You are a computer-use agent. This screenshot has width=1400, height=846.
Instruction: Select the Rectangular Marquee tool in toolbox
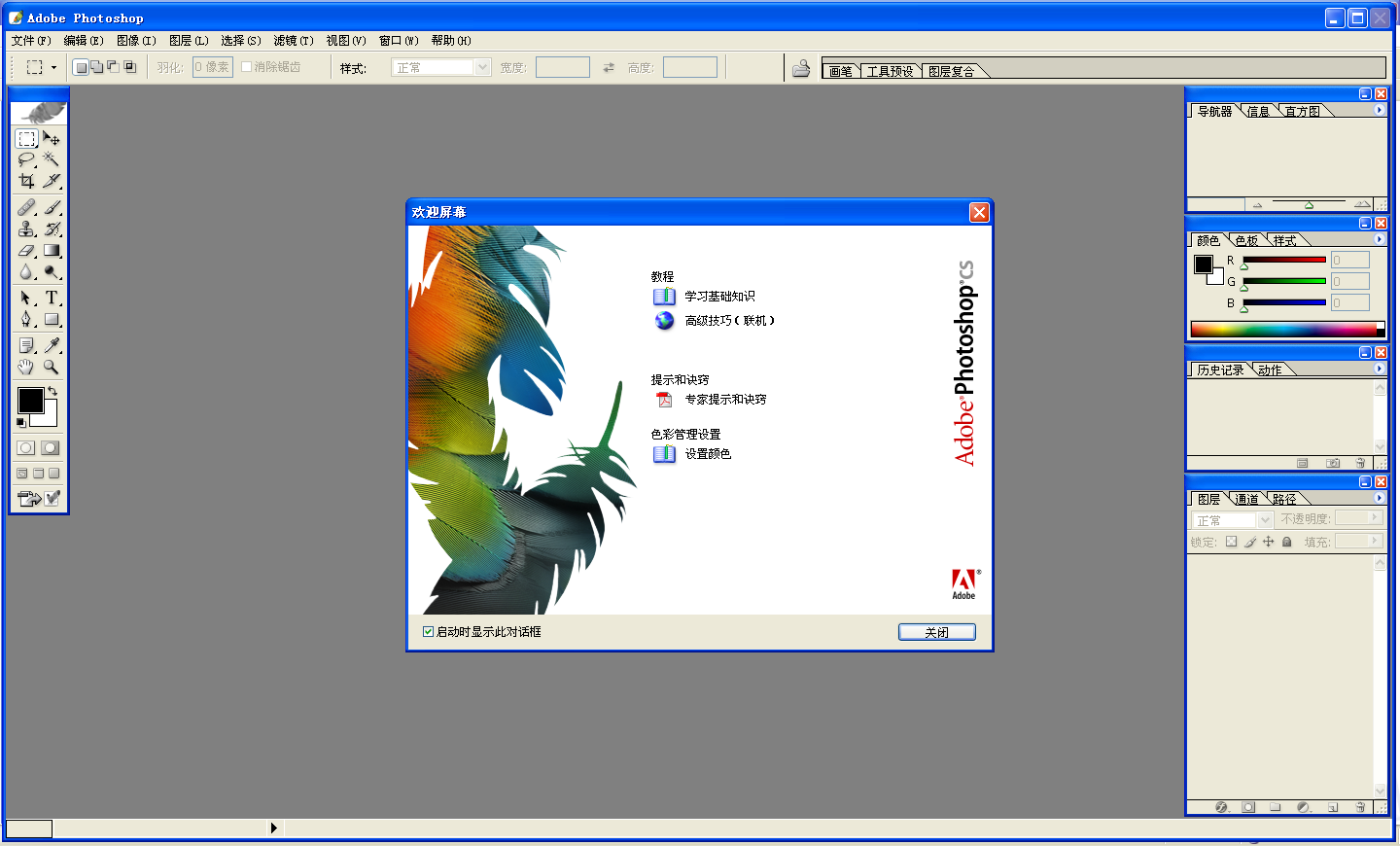(x=26, y=139)
